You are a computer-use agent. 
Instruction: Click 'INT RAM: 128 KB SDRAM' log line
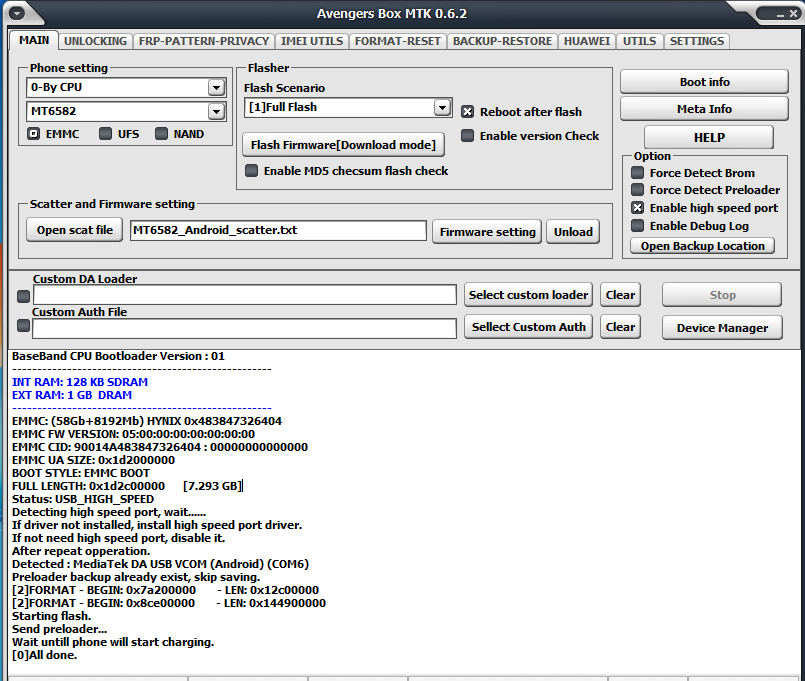point(80,382)
